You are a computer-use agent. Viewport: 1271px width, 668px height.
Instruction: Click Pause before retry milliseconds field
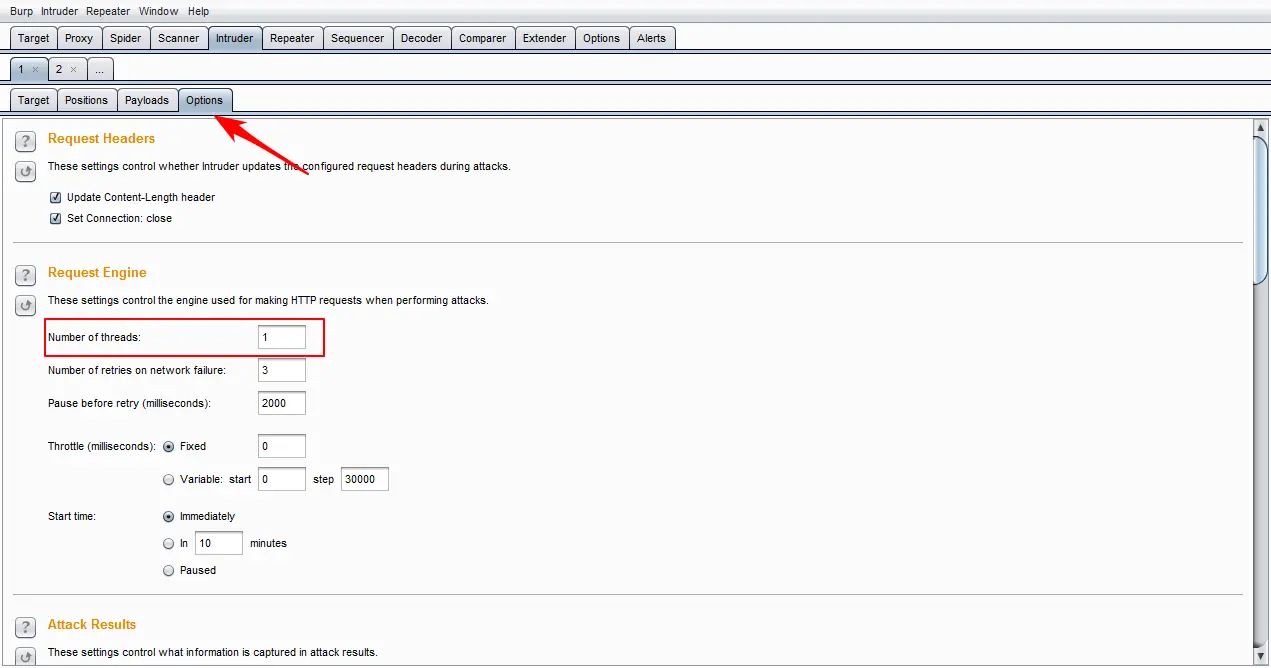click(282, 403)
